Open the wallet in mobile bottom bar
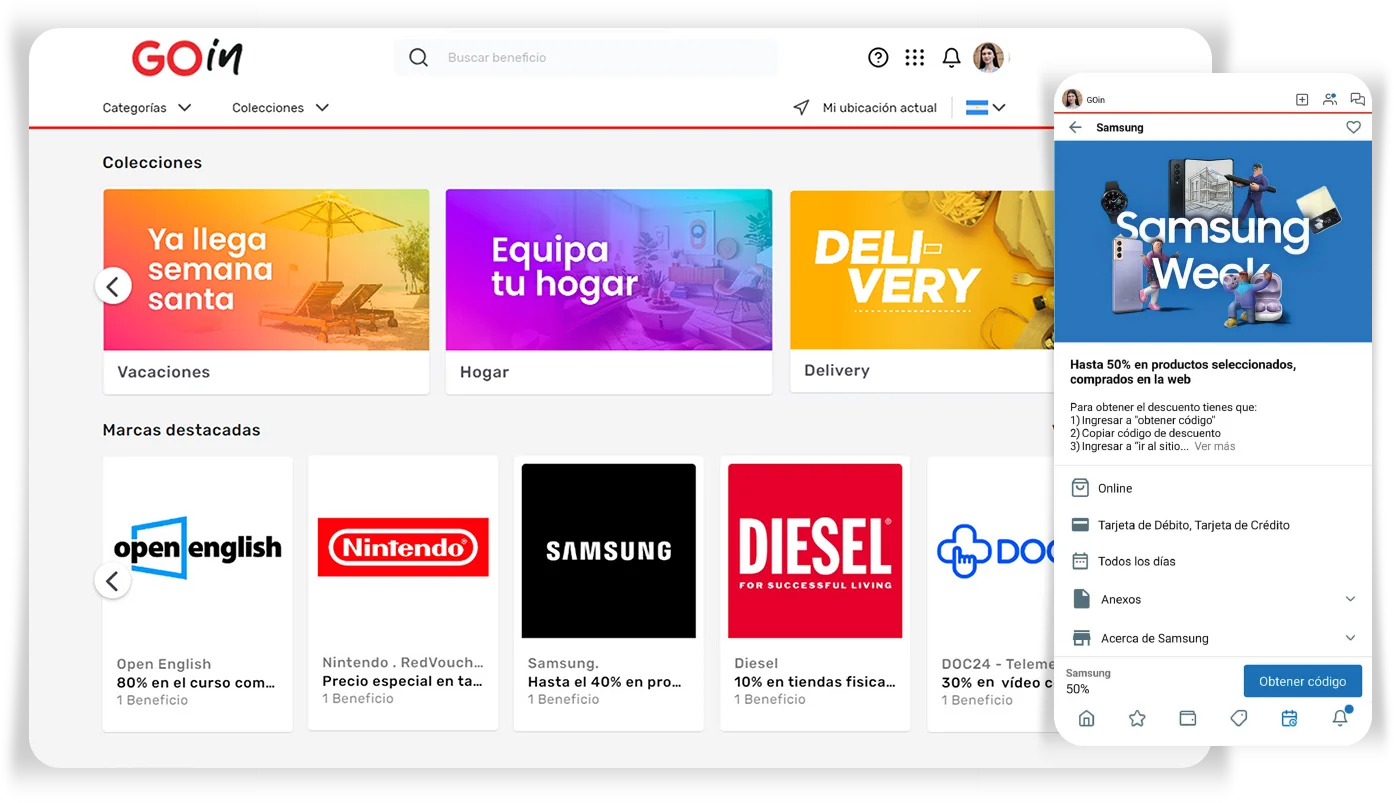Viewport: 1394px width, 803px height. (1188, 718)
